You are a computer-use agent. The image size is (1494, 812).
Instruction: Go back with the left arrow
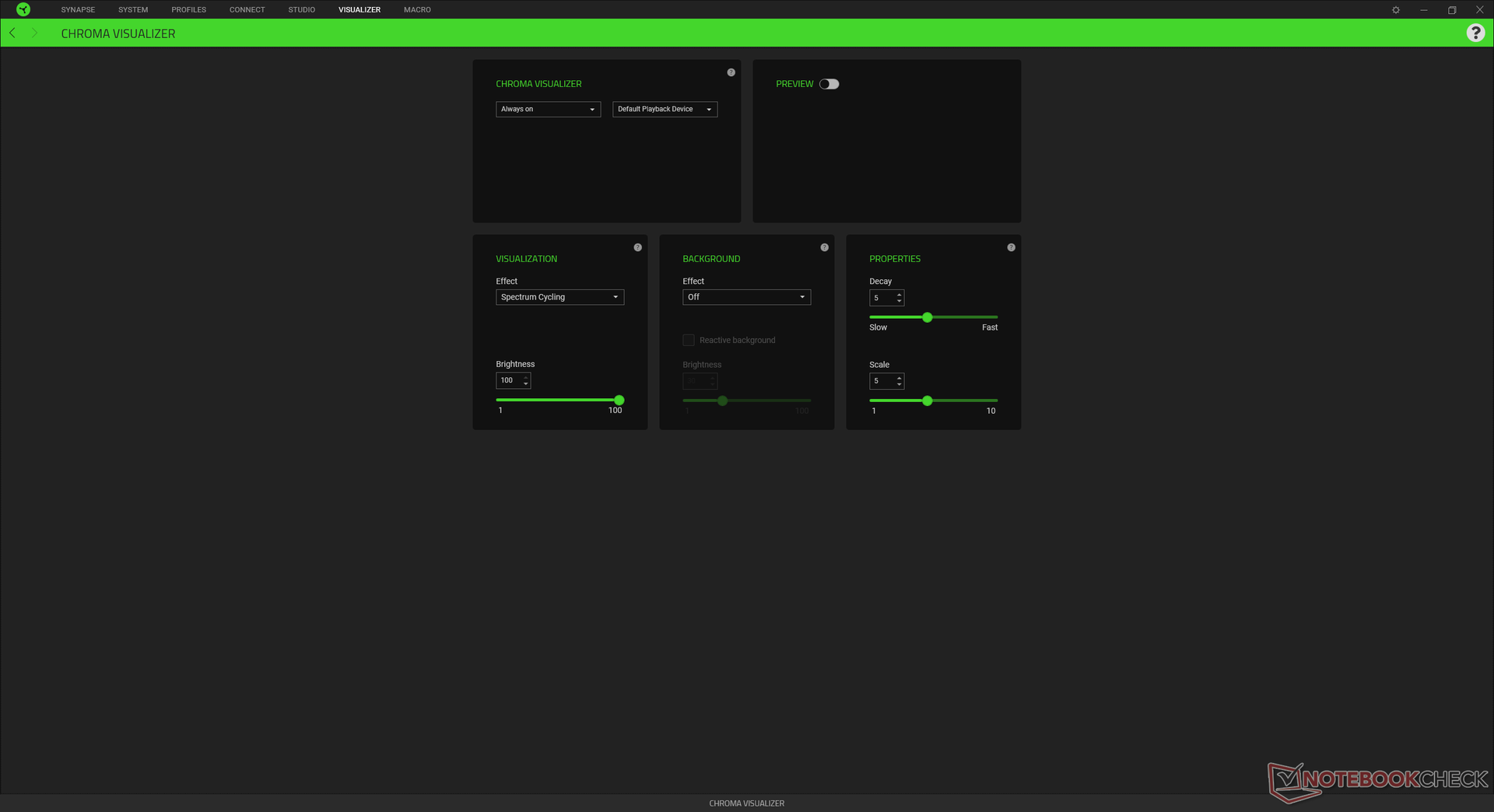point(12,33)
